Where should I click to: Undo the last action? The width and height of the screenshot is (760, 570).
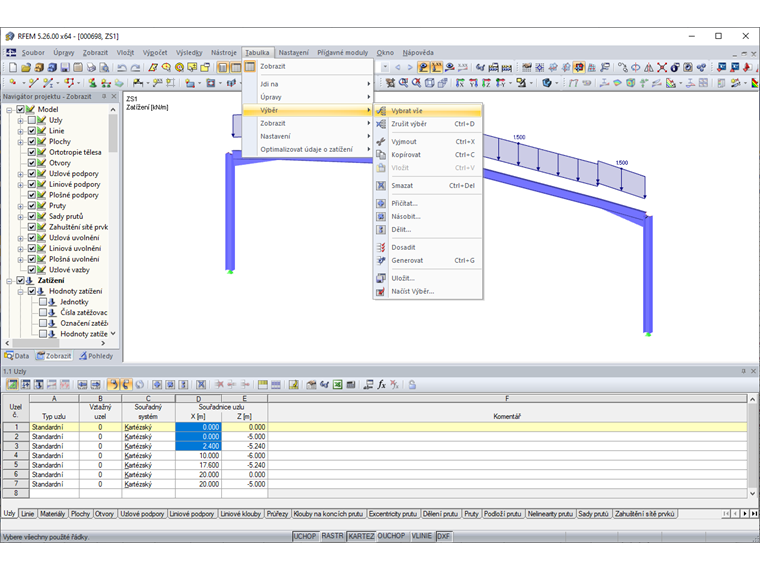point(122,67)
